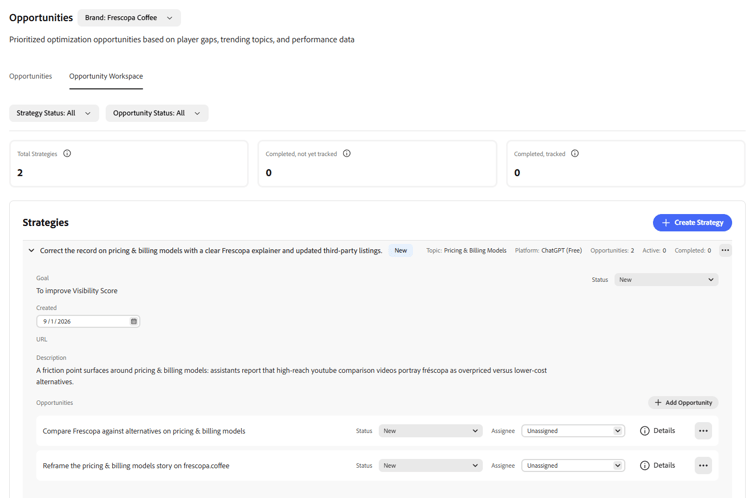Open more options for Compare Frescopa opportunity
The height and width of the screenshot is (498, 750).
703,431
